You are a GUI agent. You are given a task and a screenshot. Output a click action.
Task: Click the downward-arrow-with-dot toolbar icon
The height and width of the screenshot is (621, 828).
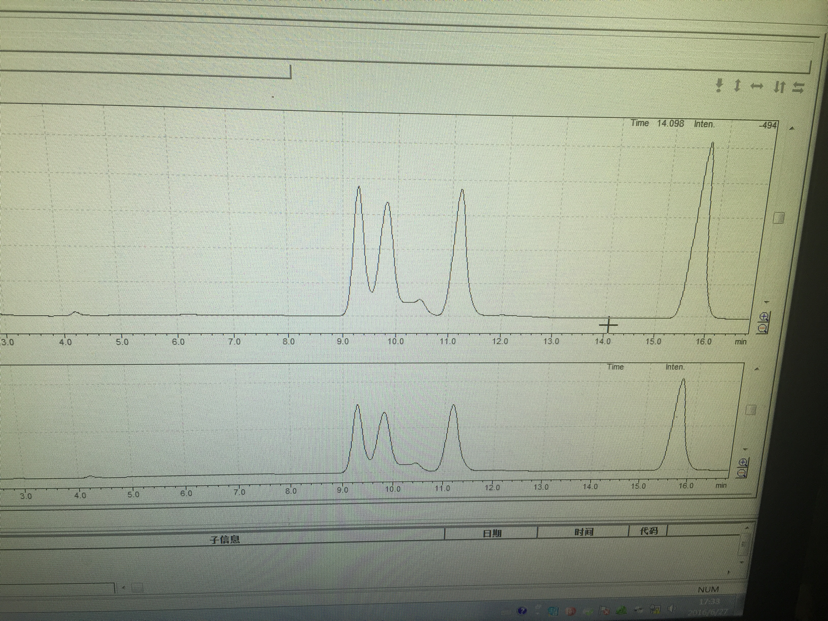(719, 86)
